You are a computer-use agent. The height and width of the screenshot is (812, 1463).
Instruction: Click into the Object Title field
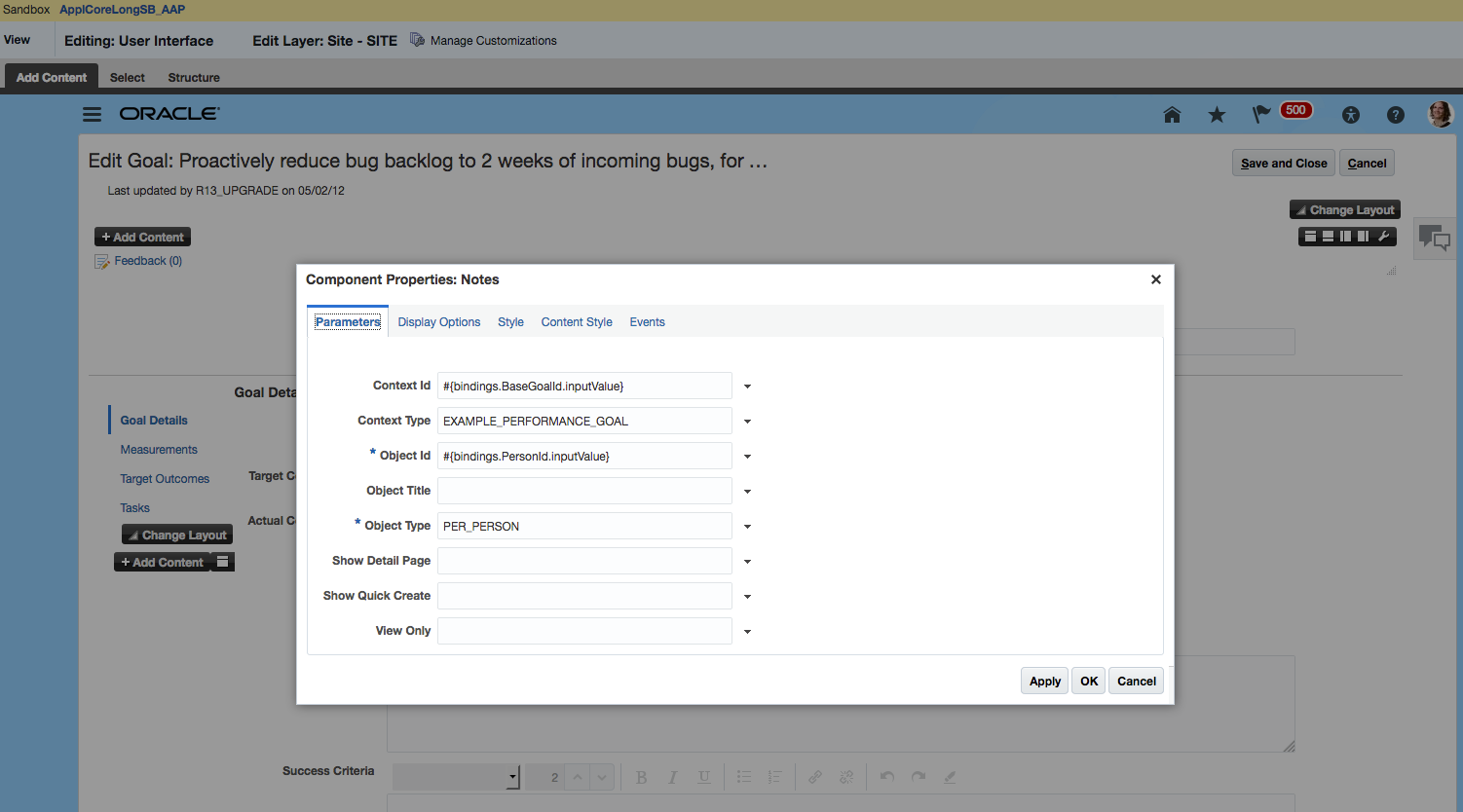tap(584, 491)
